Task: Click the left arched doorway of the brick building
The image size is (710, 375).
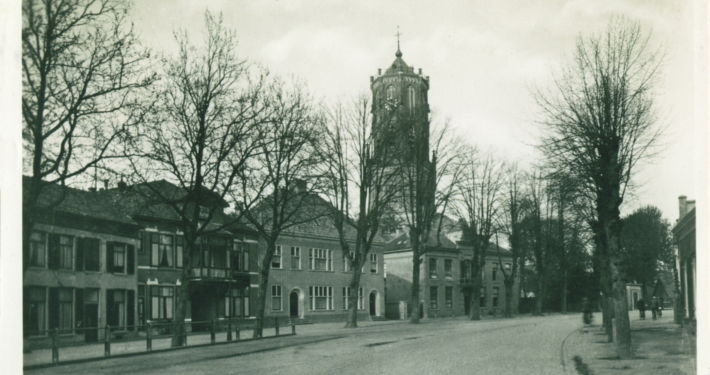Action: click(x=294, y=303)
